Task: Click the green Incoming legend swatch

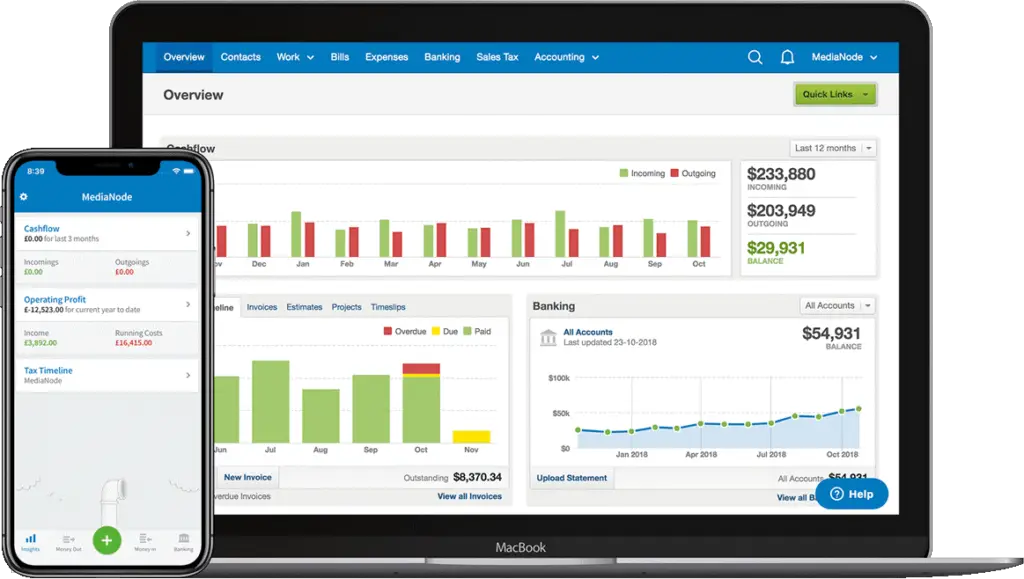Action: [624, 173]
